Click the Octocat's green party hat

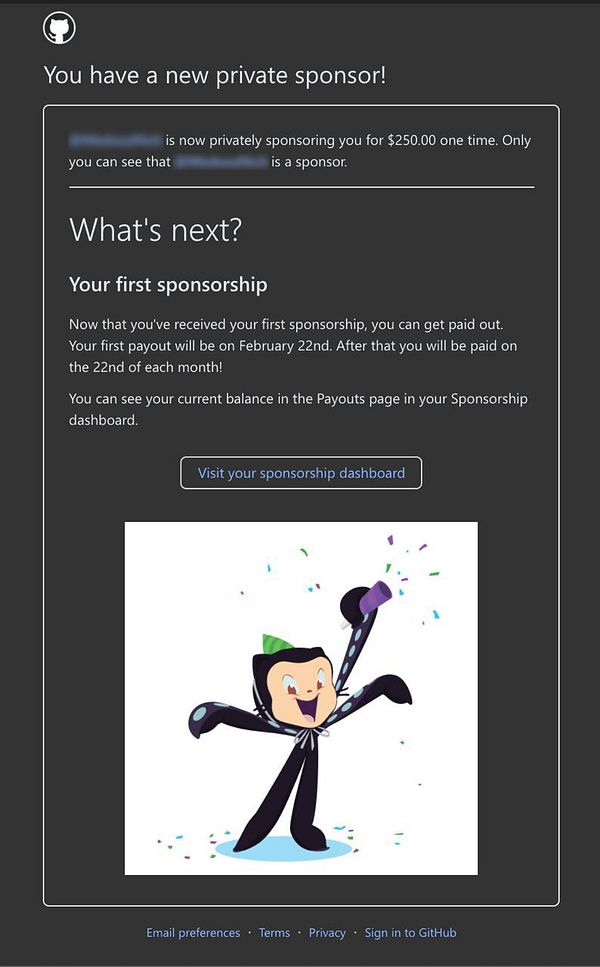[277, 644]
